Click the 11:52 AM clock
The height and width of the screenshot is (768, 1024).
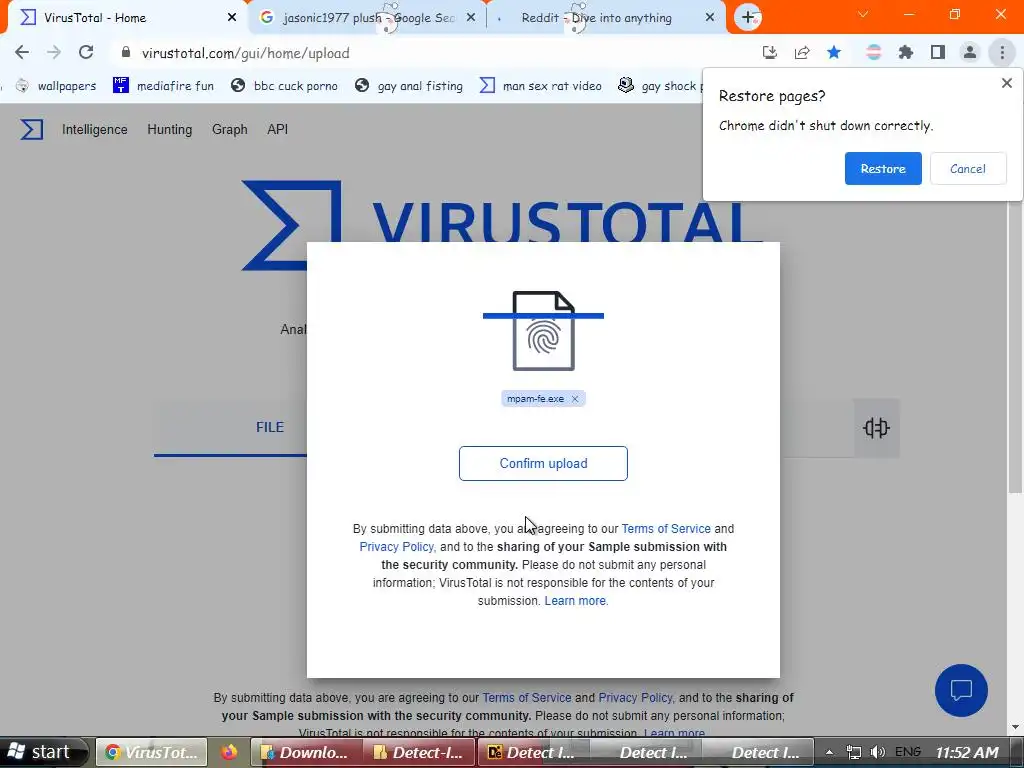pyautogui.click(x=967, y=752)
